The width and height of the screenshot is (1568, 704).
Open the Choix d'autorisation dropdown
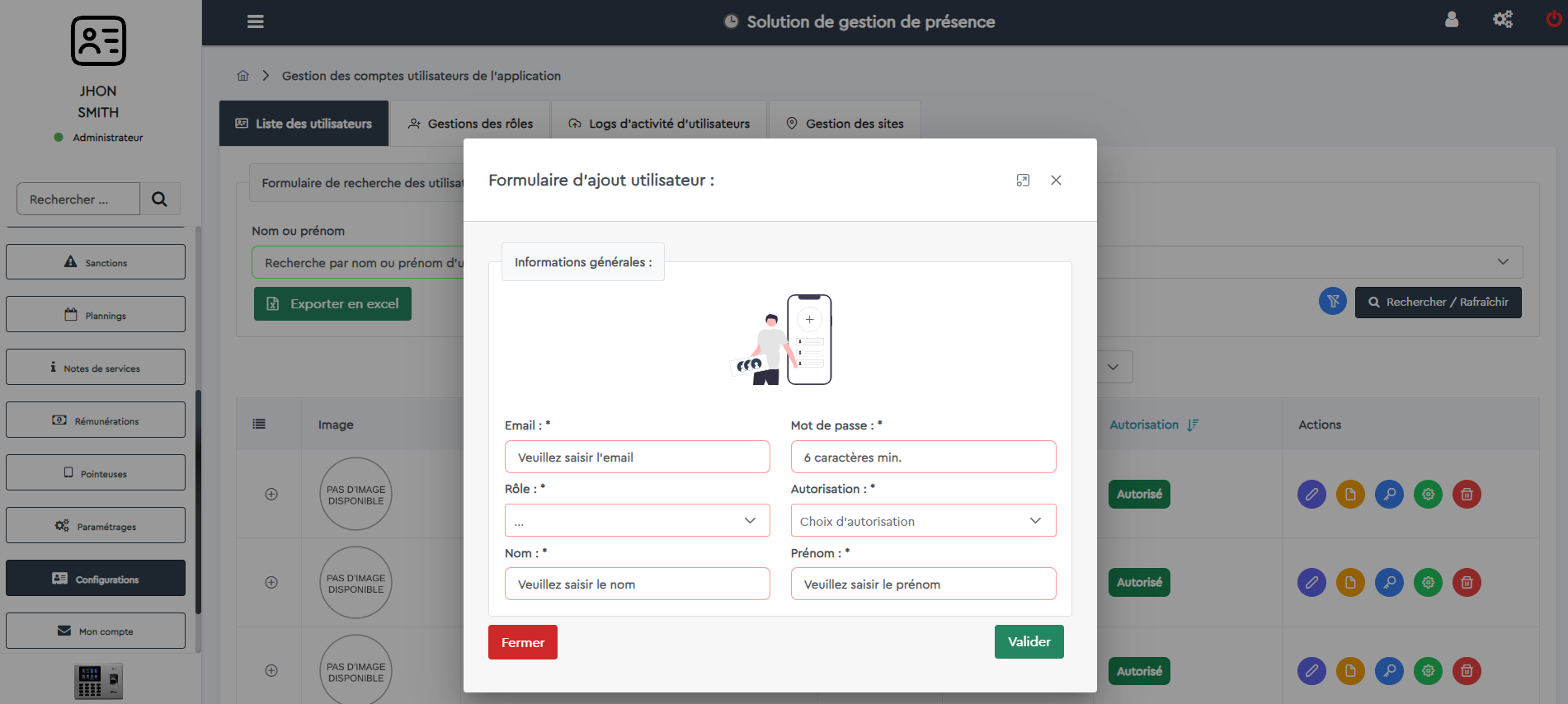click(x=923, y=520)
